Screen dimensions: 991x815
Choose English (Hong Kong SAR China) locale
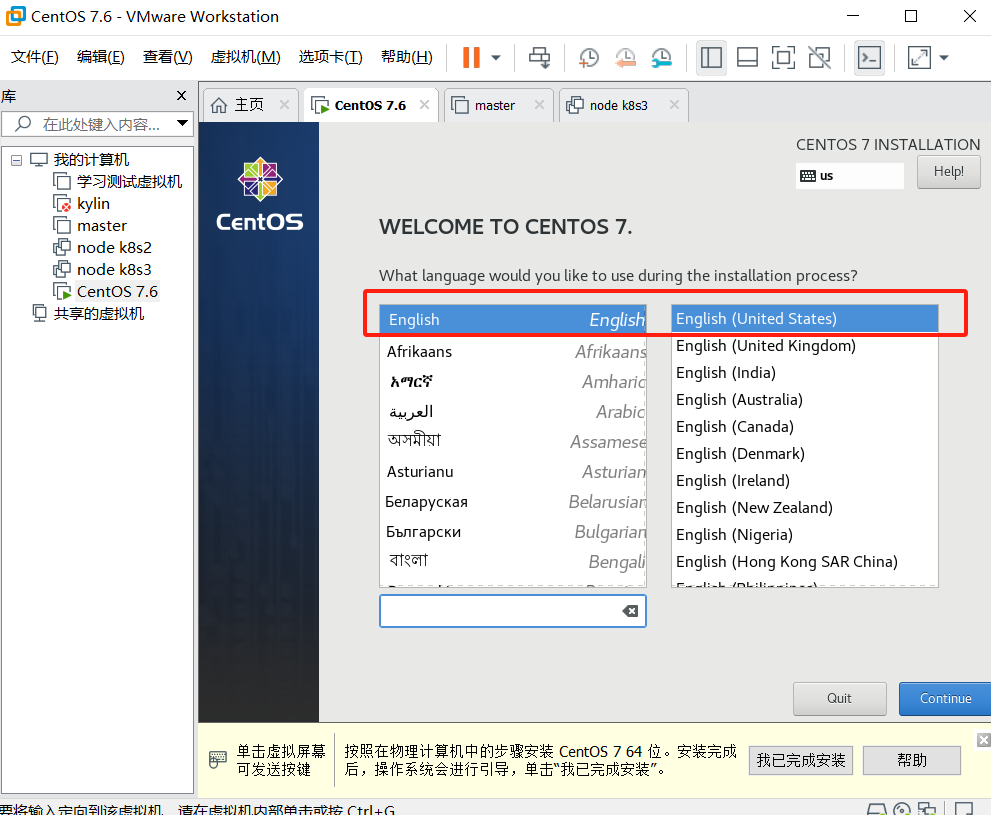pos(805,562)
